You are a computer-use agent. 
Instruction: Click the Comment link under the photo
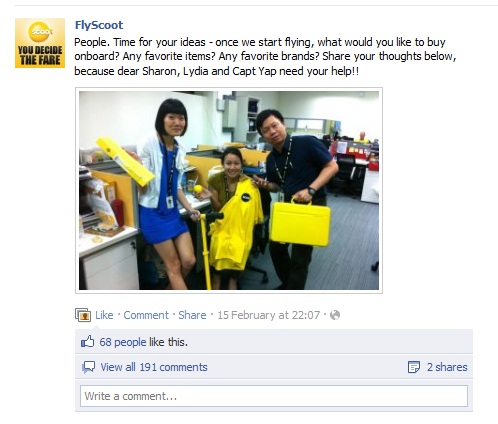tap(146, 315)
